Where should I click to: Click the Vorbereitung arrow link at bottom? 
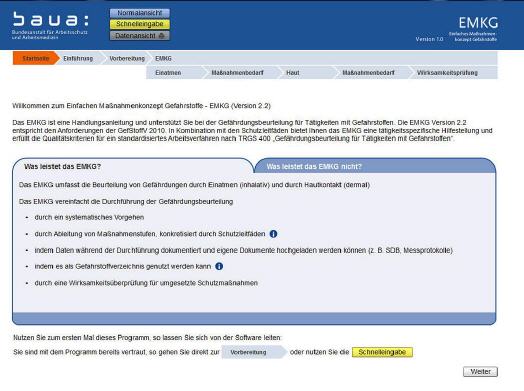254,352
